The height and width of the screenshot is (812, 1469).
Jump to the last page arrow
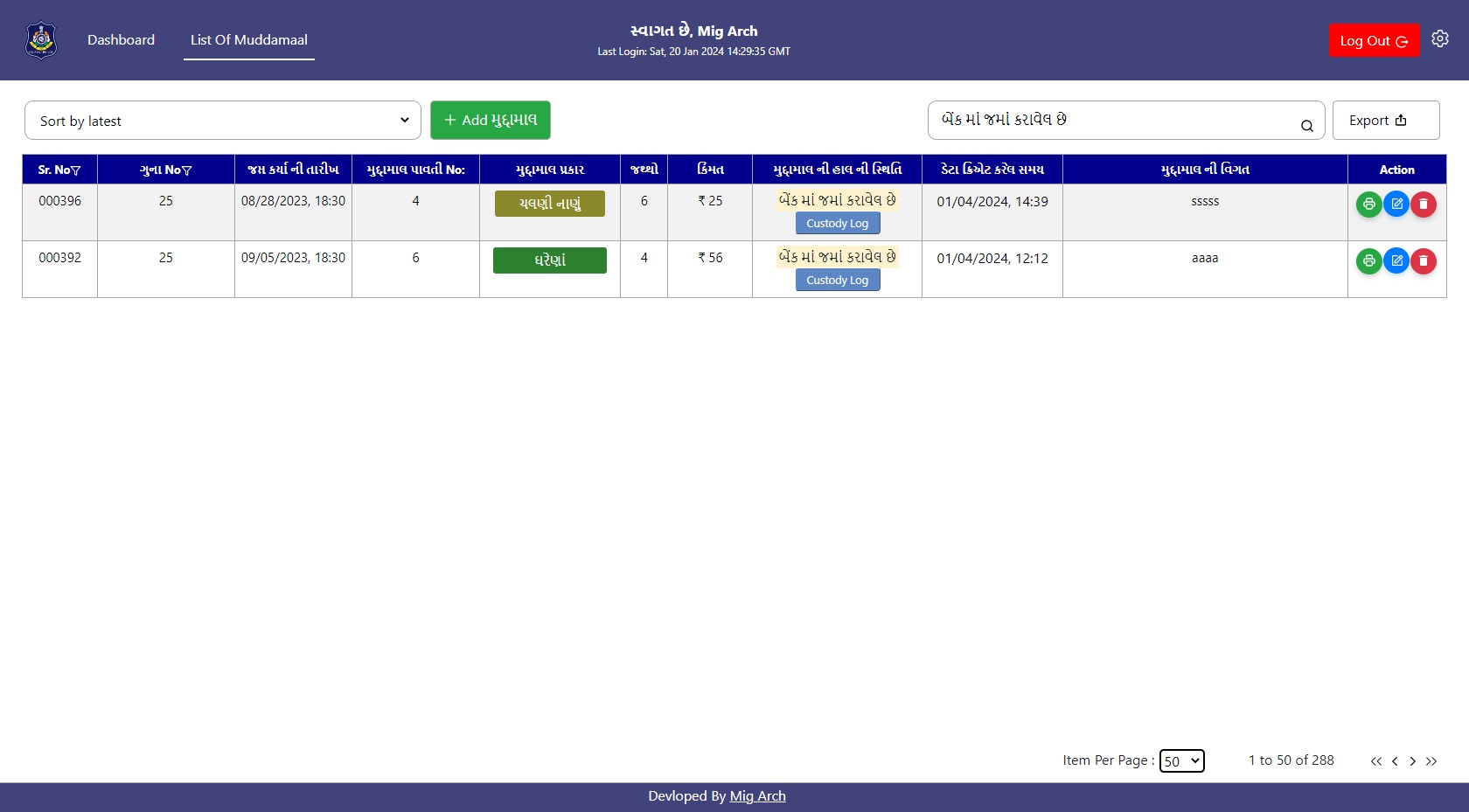[1431, 761]
